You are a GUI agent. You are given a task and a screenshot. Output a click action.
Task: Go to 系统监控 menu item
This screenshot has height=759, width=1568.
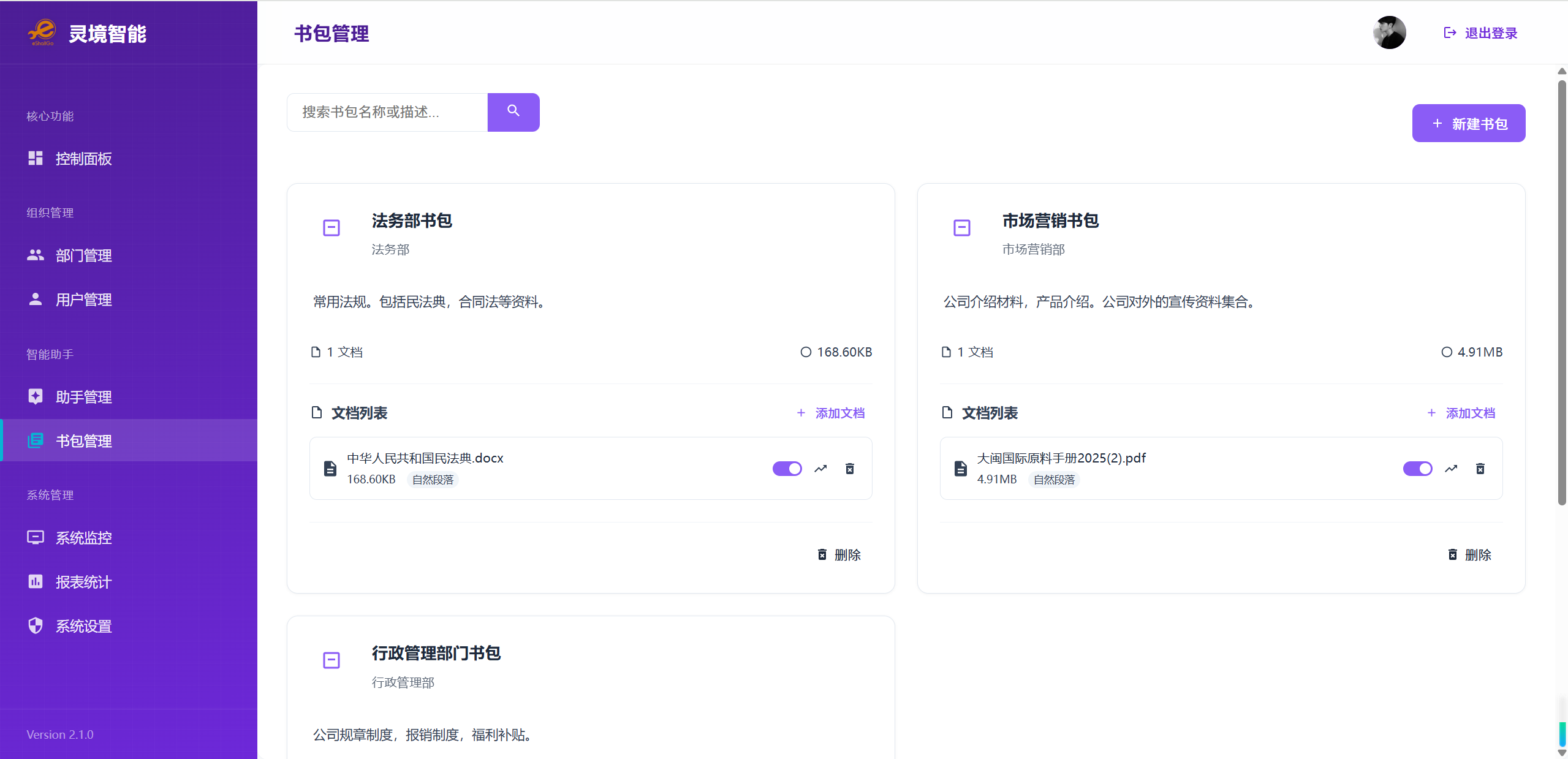coord(83,538)
